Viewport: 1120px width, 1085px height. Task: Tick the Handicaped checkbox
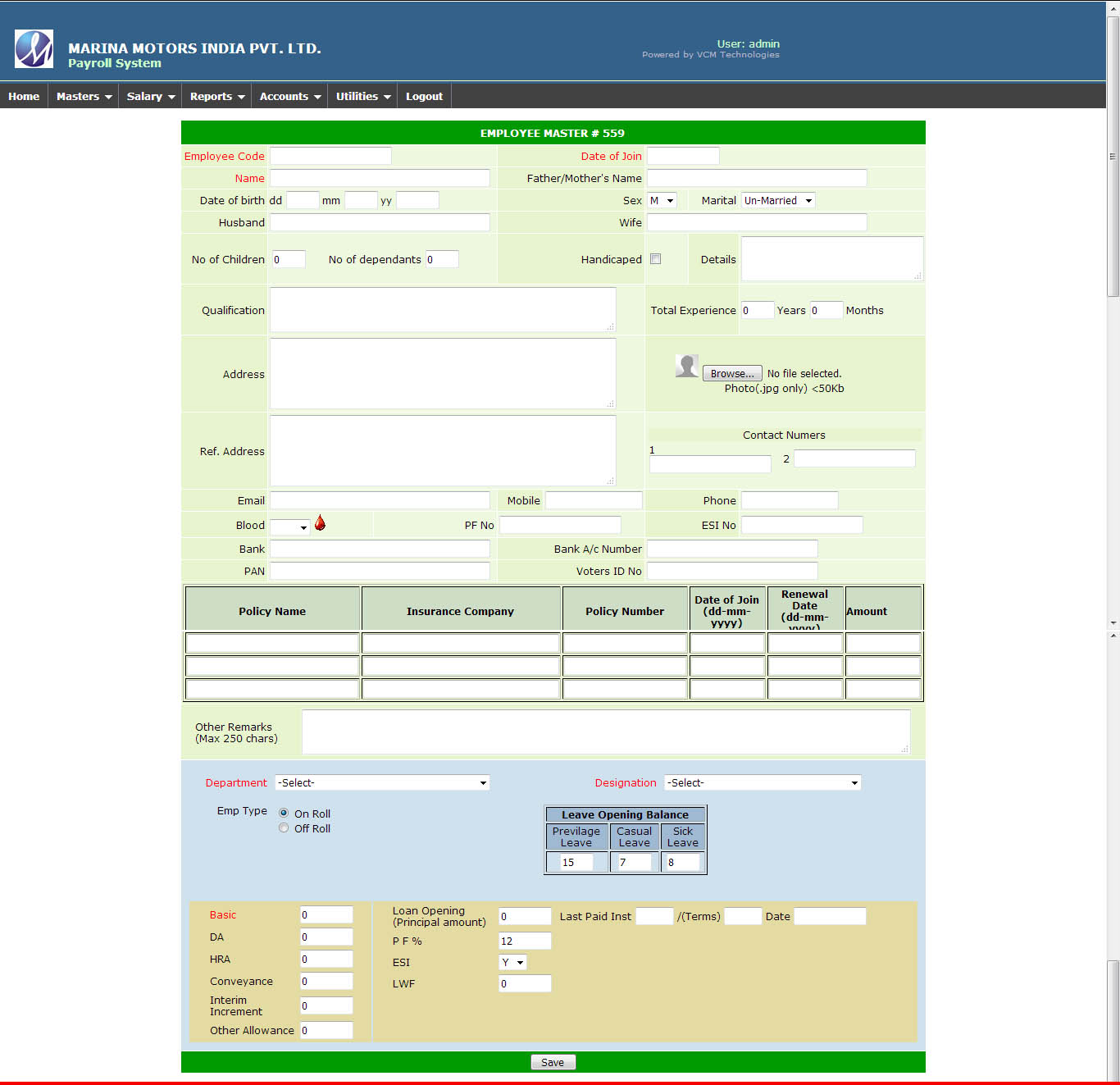[655, 259]
